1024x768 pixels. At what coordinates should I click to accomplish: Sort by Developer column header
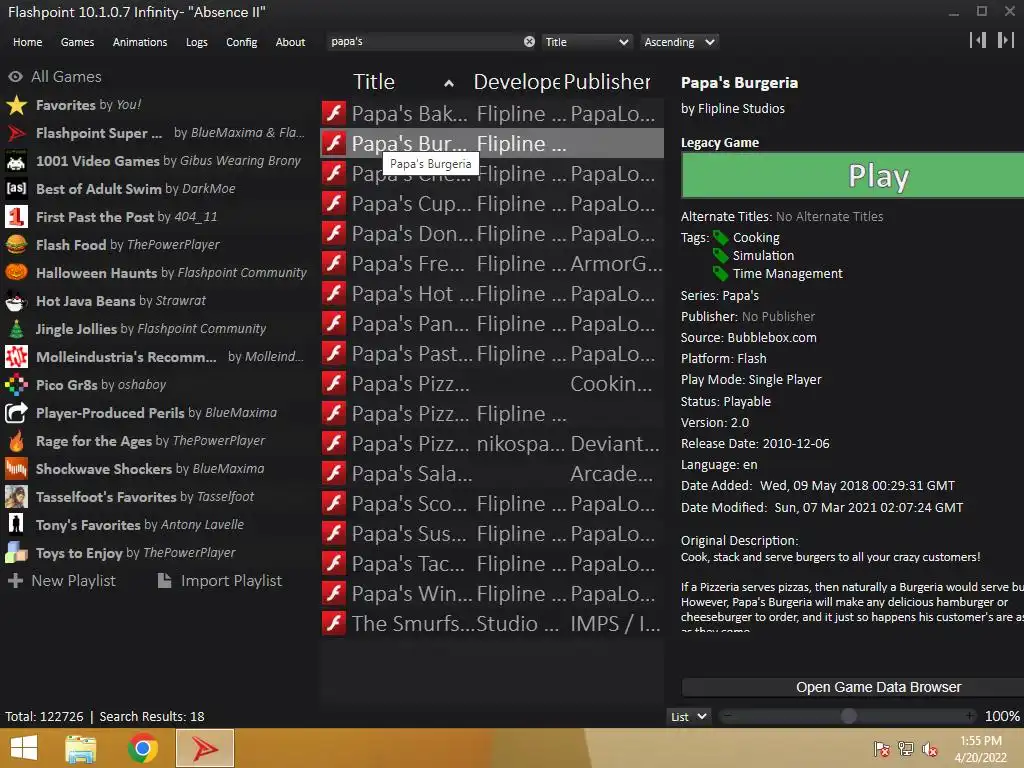517,82
